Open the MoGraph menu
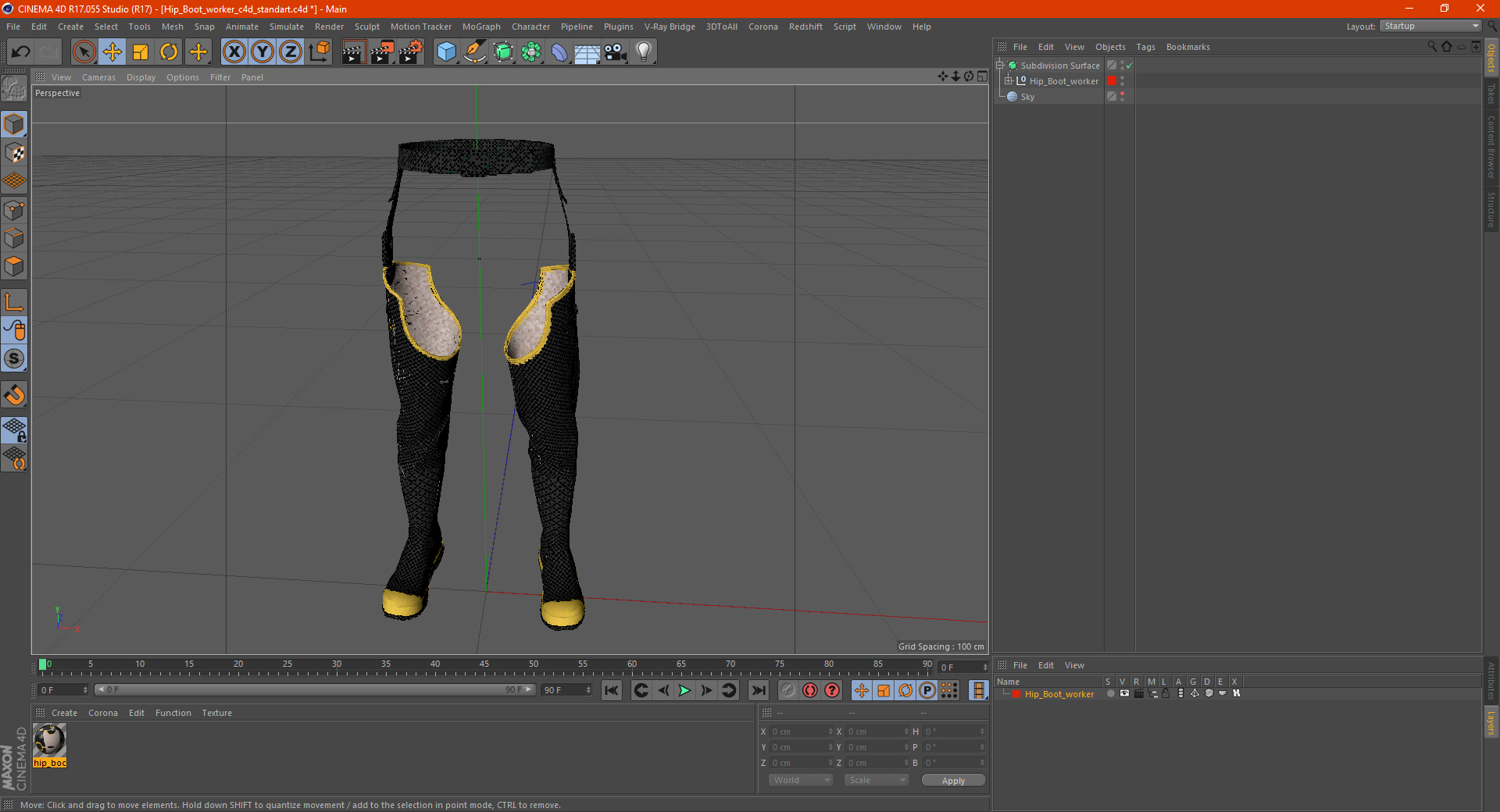 tap(481, 27)
